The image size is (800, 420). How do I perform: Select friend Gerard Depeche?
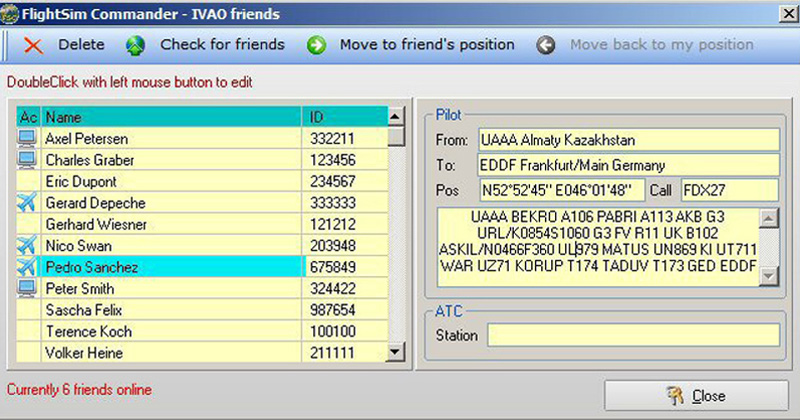pyautogui.click(x=171, y=203)
